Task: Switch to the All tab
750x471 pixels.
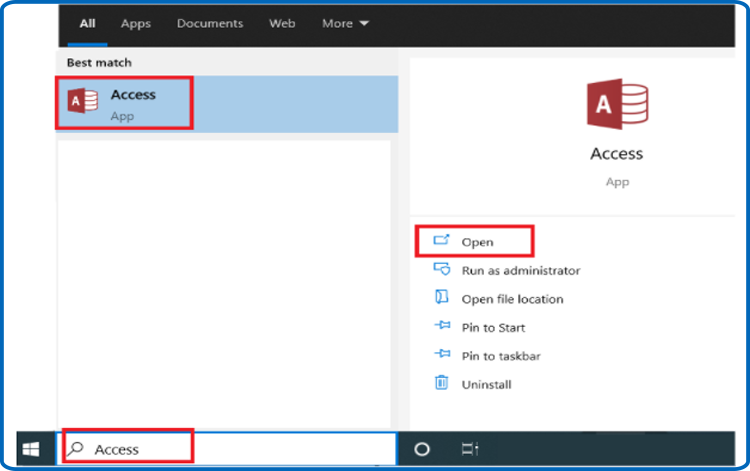Action: coord(88,23)
